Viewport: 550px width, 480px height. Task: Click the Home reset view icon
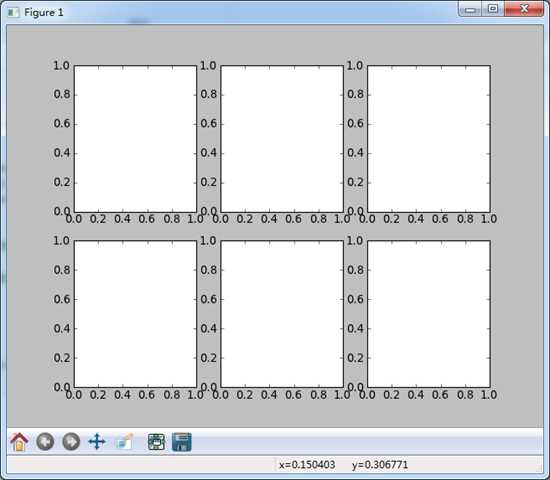(19, 442)
